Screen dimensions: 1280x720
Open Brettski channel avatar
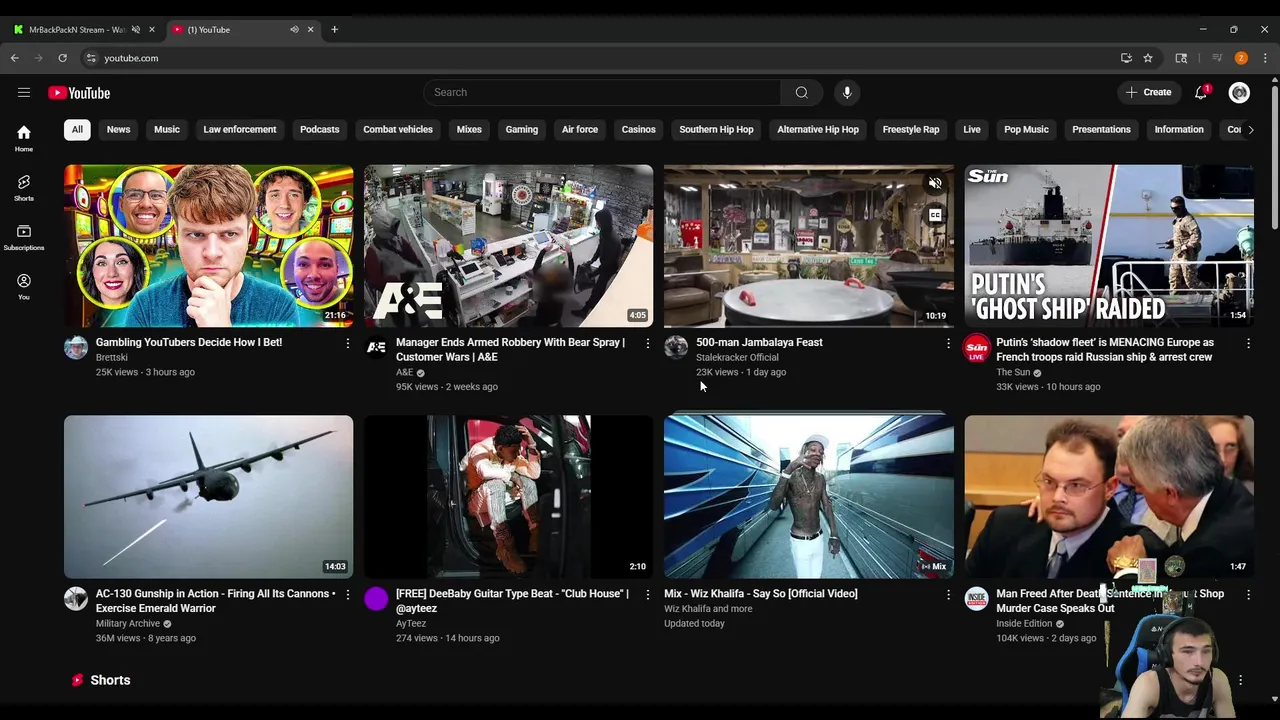76,347
